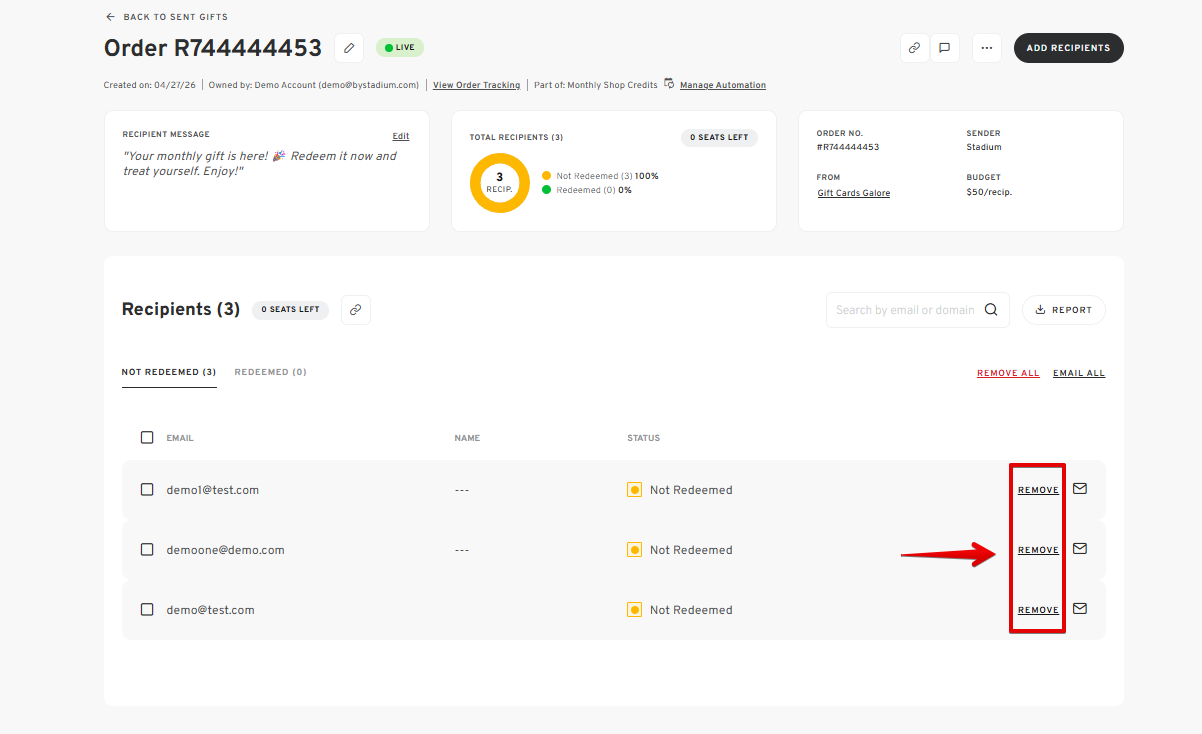Focus the search by email or domain field
The height and width of the screenshot is (734, 1202).
(x=917, y=310)
